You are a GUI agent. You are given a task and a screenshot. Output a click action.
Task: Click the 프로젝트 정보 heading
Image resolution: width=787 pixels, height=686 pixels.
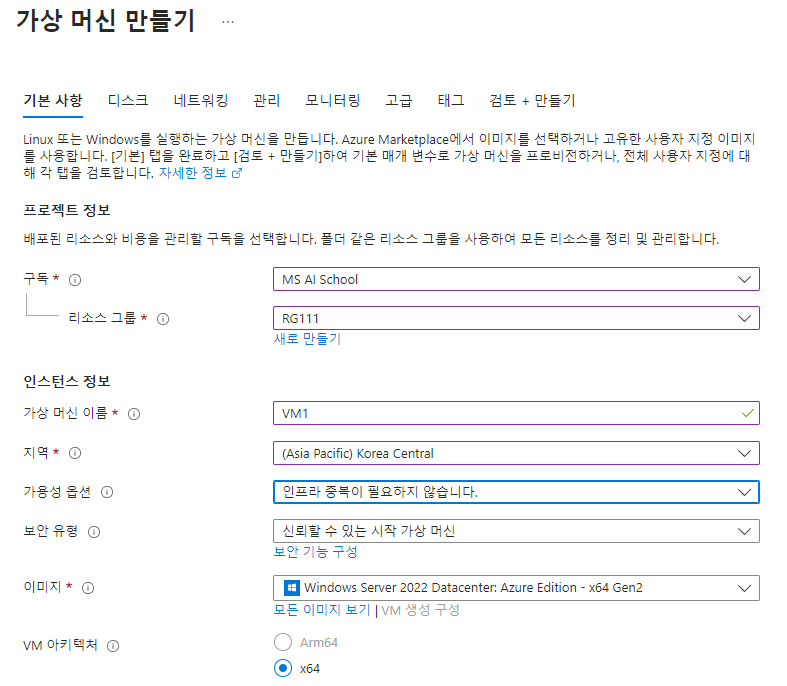click(67, 210)
